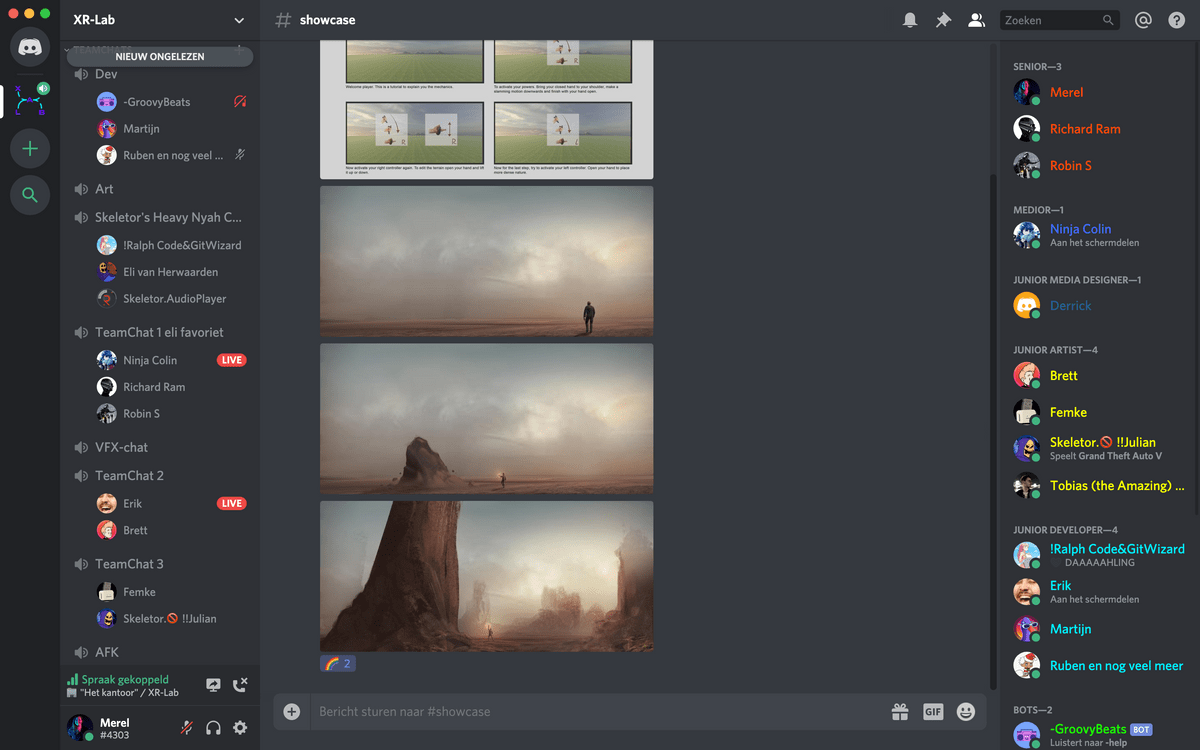
Task: Open the tutorial storyboard image
Action: click(x=486, y=110)
